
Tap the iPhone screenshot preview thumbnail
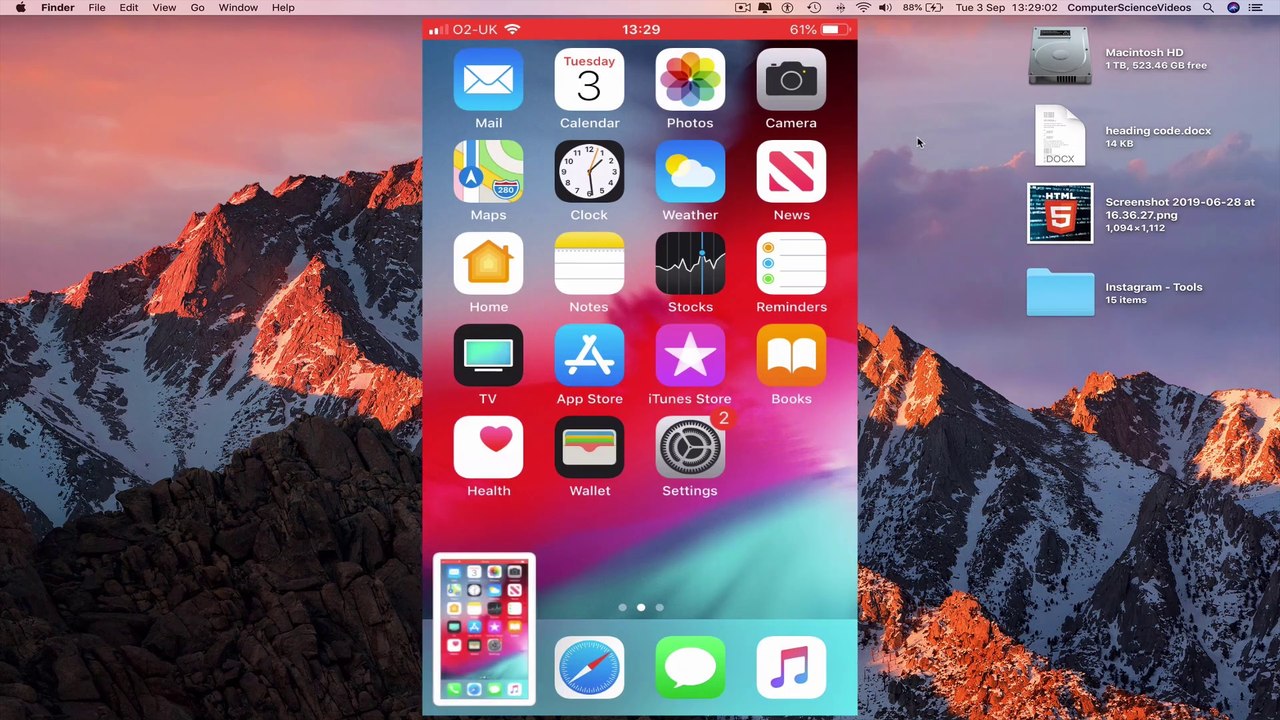484,629
